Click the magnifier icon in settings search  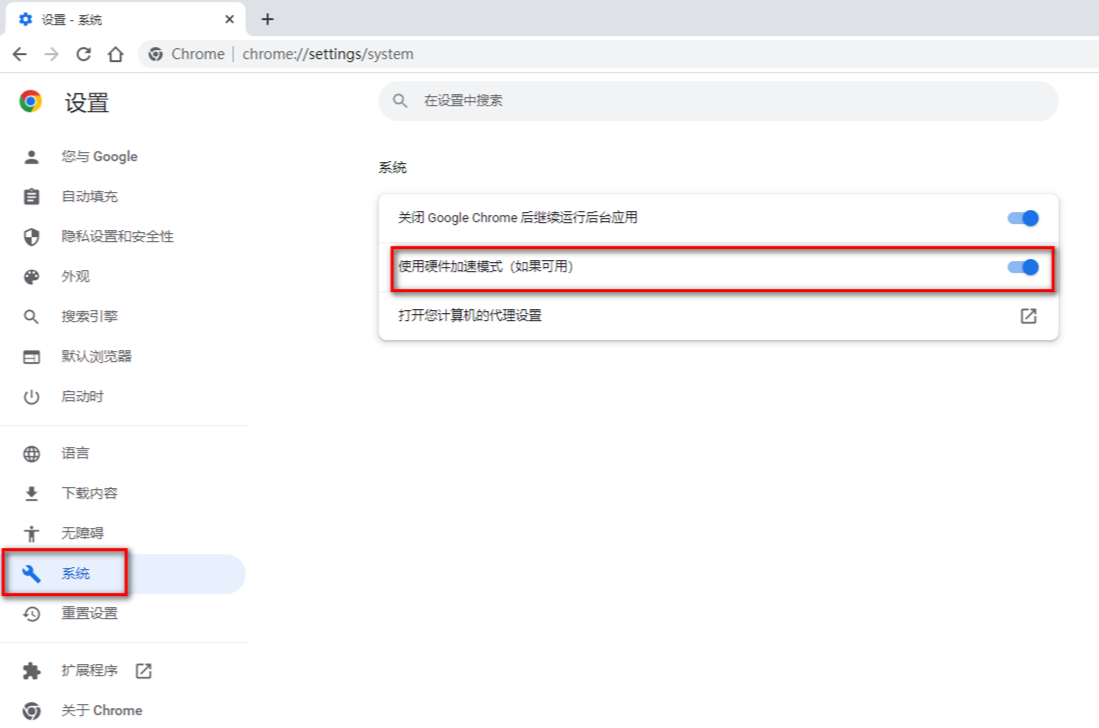pos(400,101)
